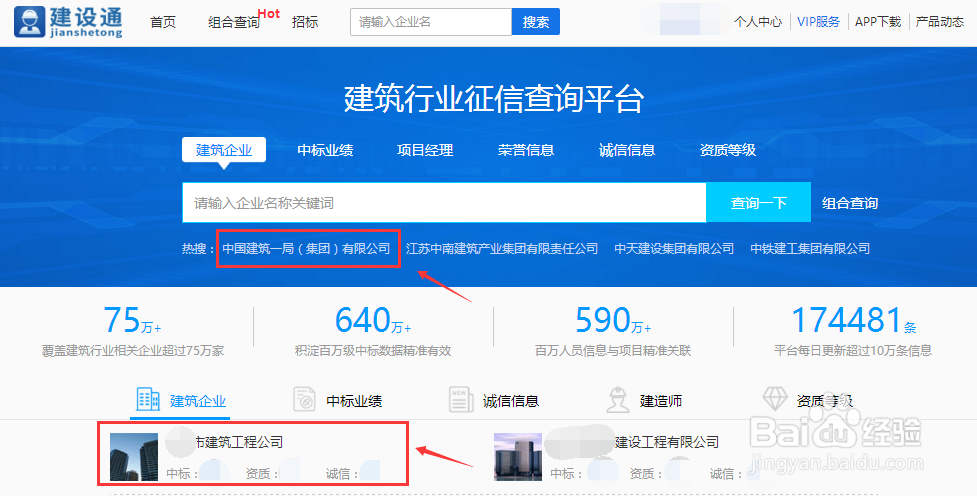977x496 pixels.
Task: Switch to lower 中标业绩 tab label
Action: tap(354, 401)
